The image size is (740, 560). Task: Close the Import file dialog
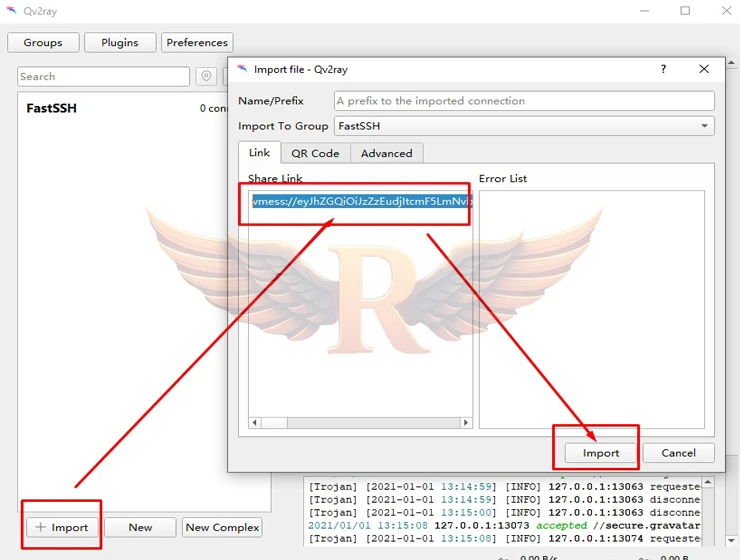(x=704, y=69)
